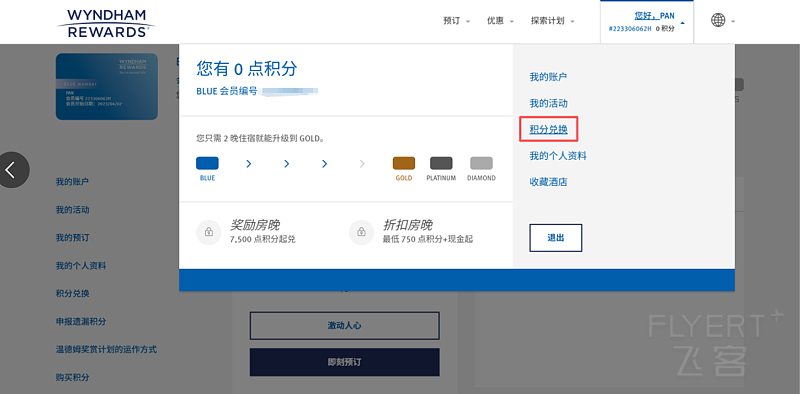Select the PLATINUM tier swatch
The height and width of the screenshot is (394, 800).
441,163
